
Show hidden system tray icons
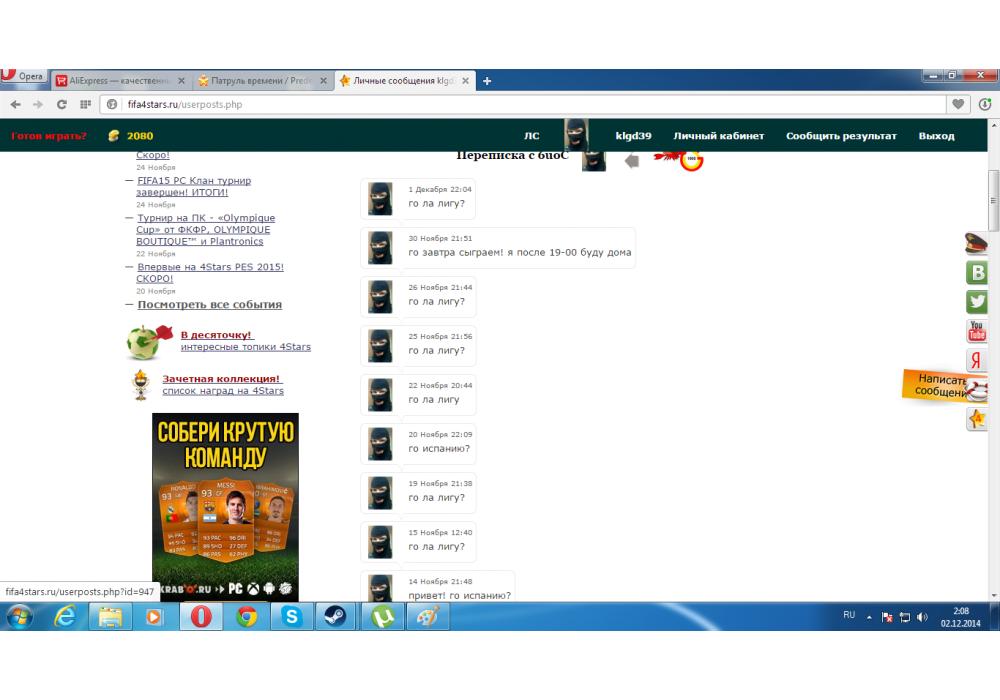coord(869,617)
